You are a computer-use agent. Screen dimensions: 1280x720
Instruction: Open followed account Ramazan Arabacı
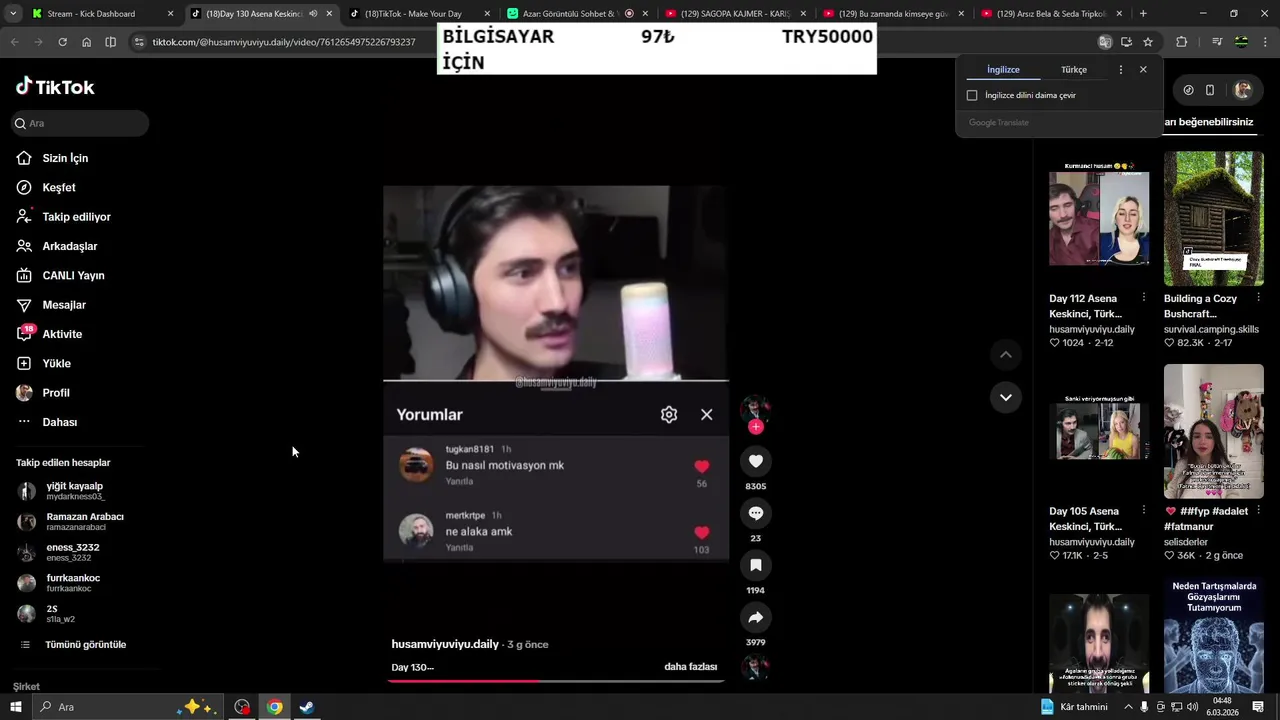70,521
